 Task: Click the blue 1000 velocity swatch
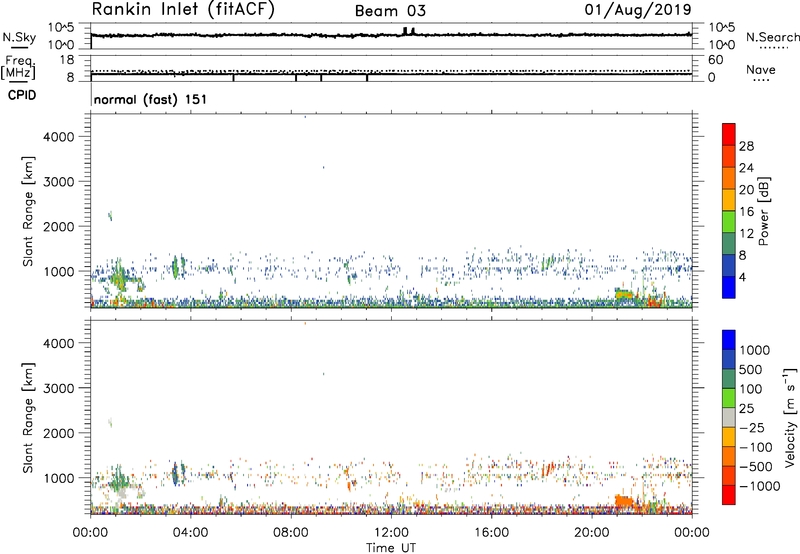(729, 340)
